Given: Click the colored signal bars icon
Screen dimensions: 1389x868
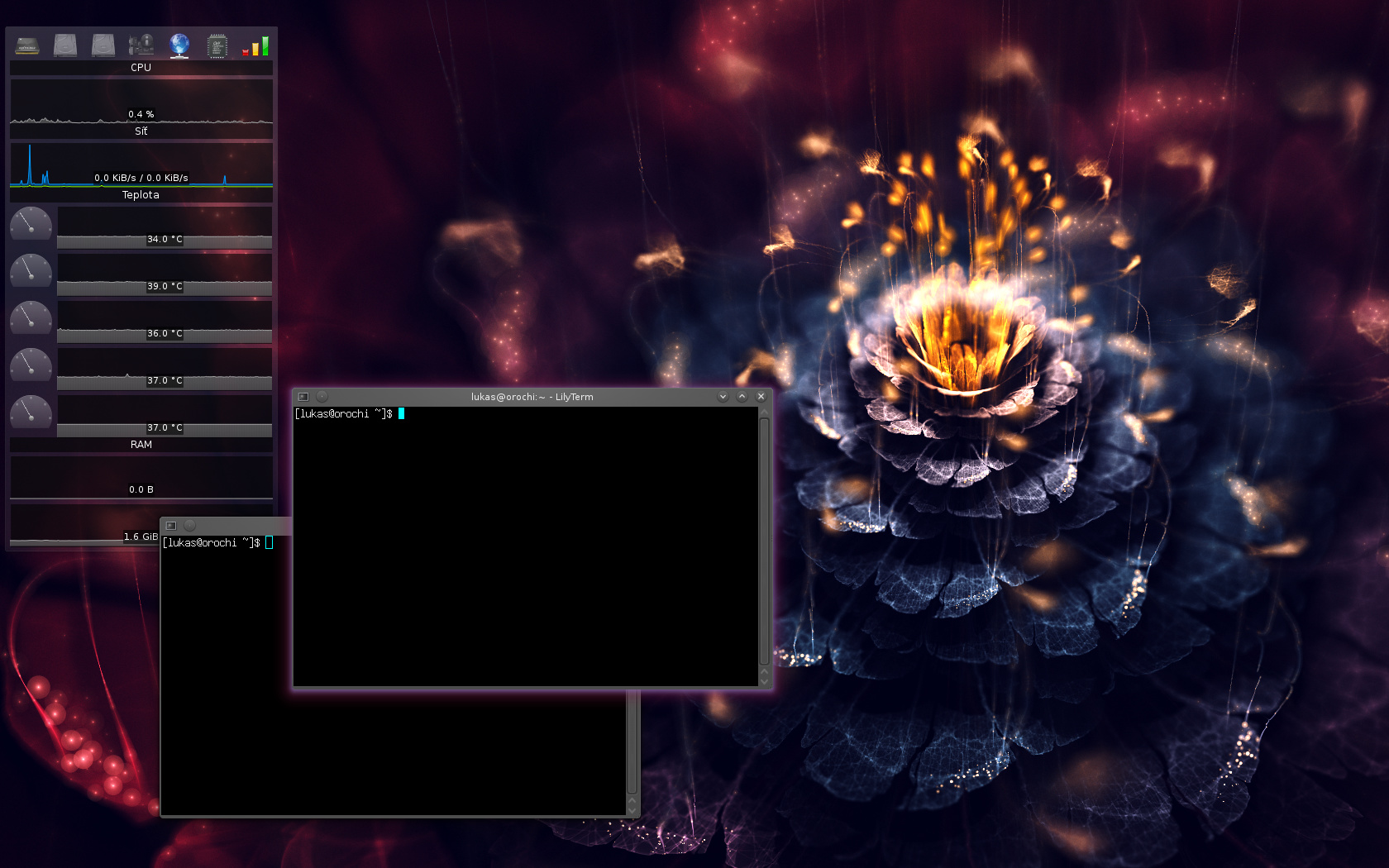Looking at the screenshot, I should pos(255,46).
